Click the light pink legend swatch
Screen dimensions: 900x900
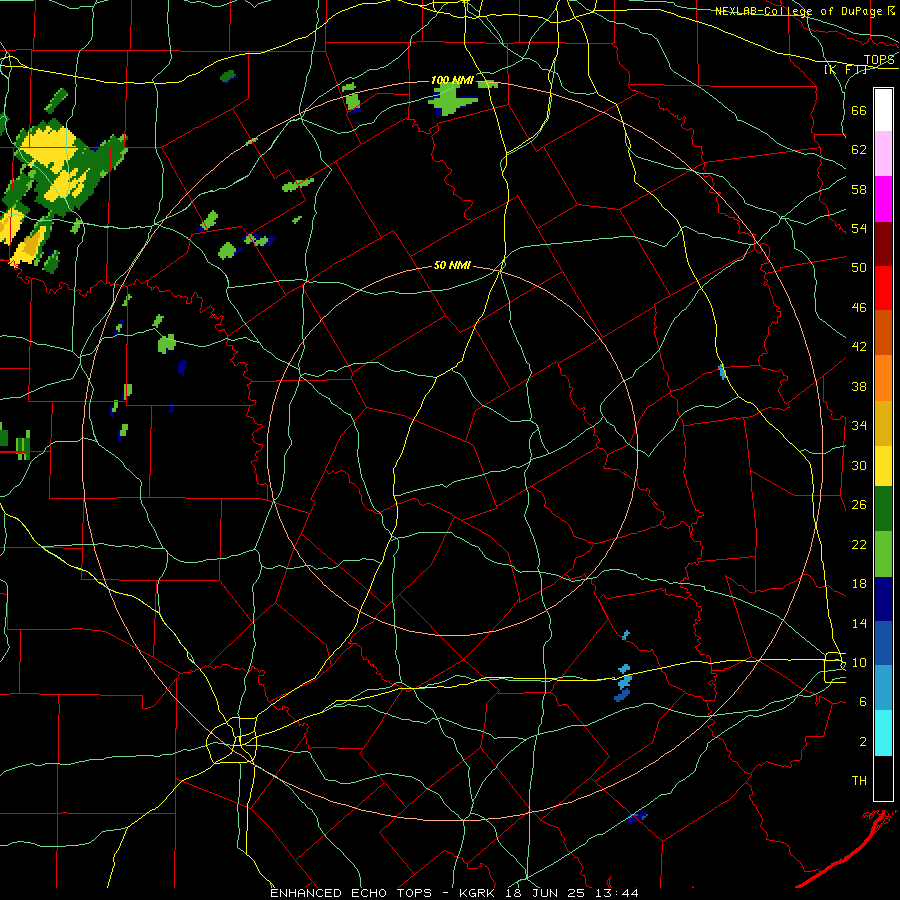coord(883,154)
